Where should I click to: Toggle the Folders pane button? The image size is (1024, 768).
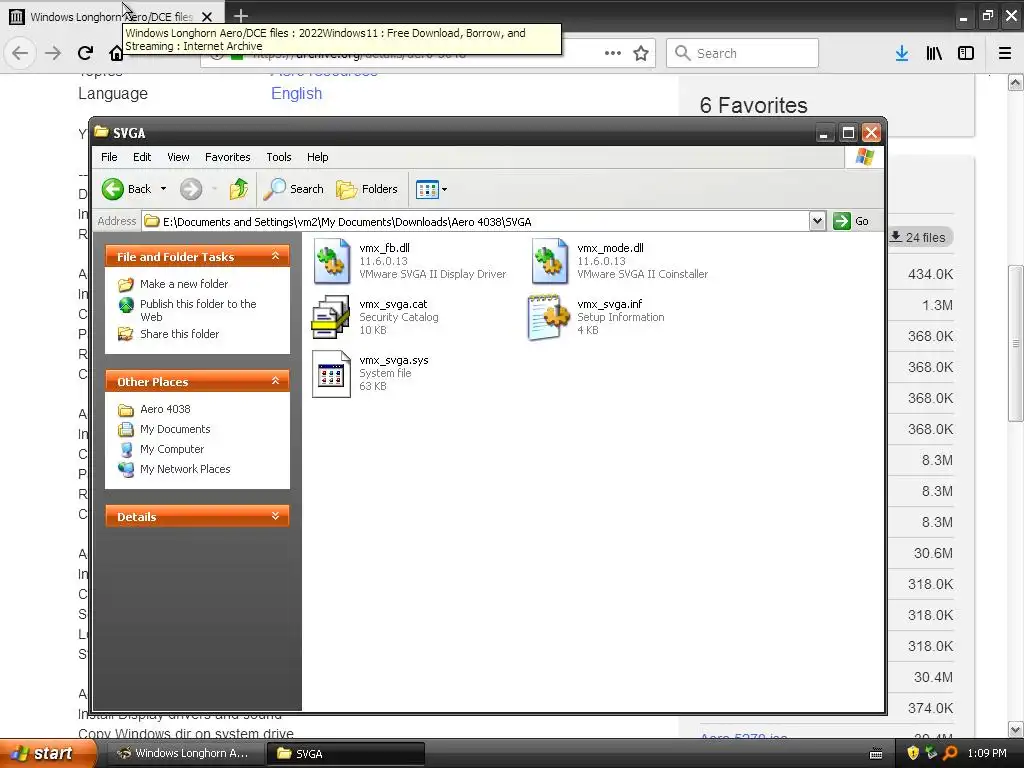pos(366,189)
